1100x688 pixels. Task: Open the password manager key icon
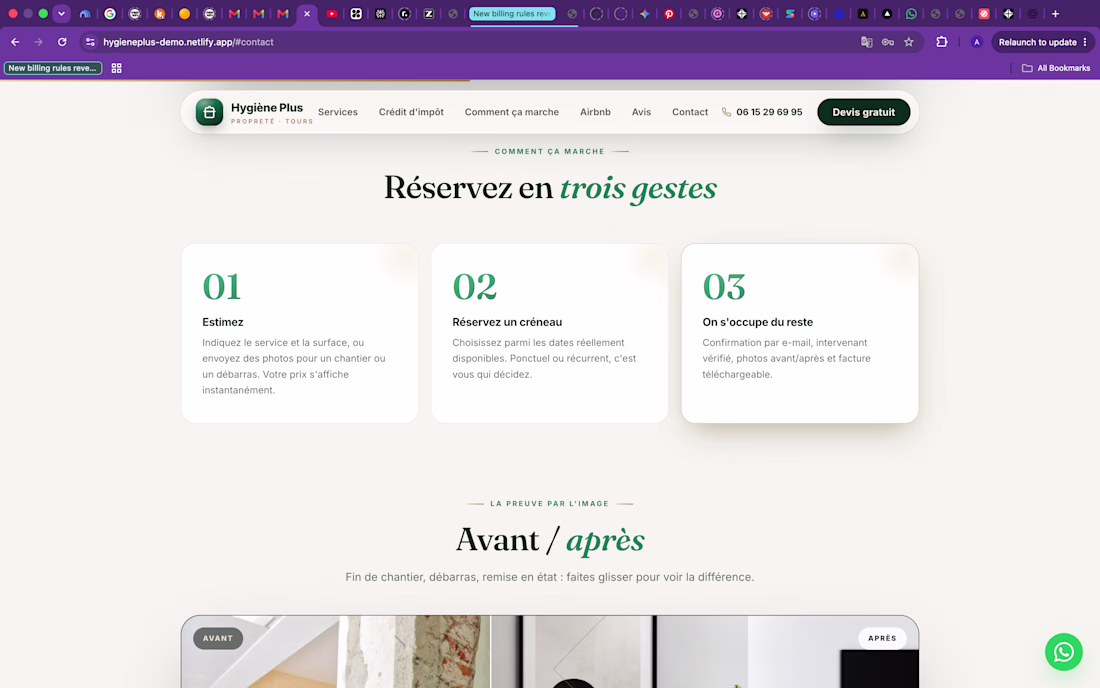887,42
